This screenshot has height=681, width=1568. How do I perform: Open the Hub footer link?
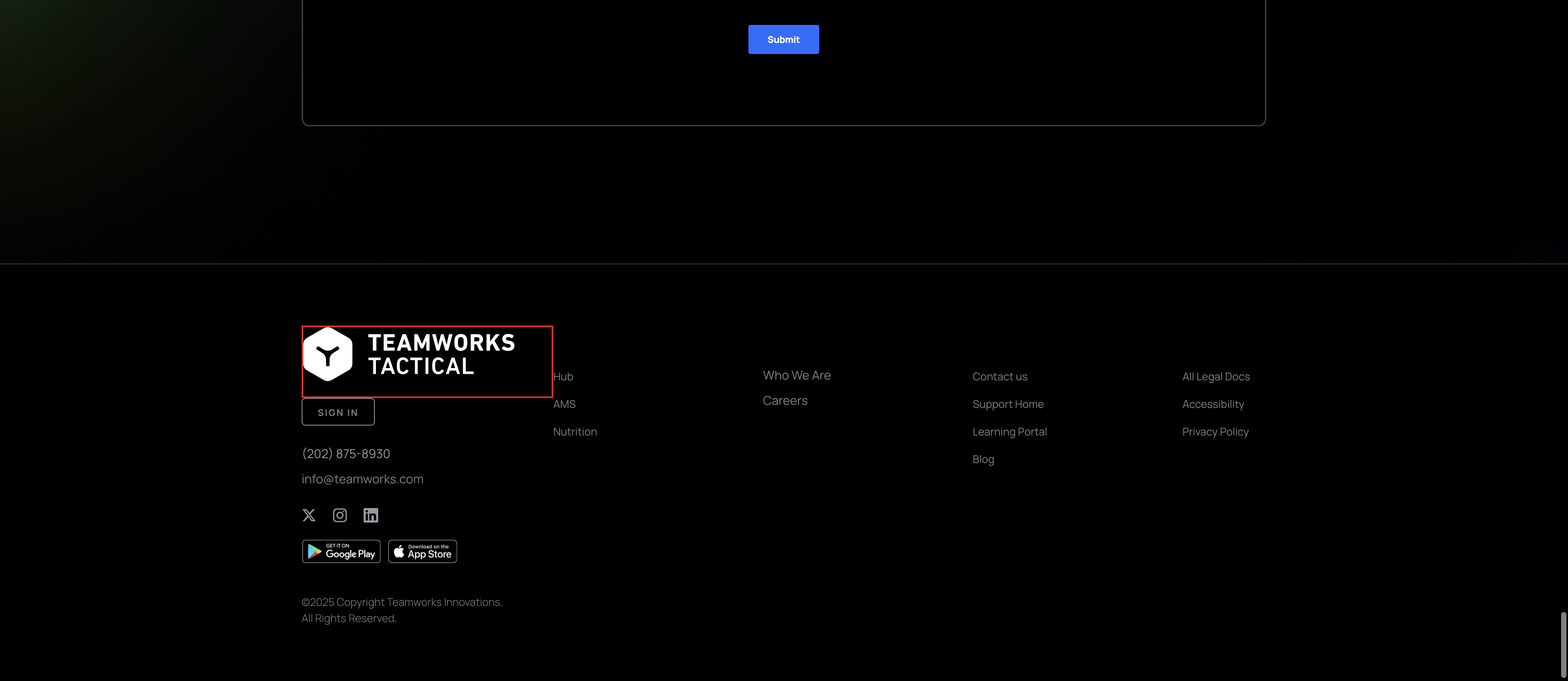pos(563,377)
